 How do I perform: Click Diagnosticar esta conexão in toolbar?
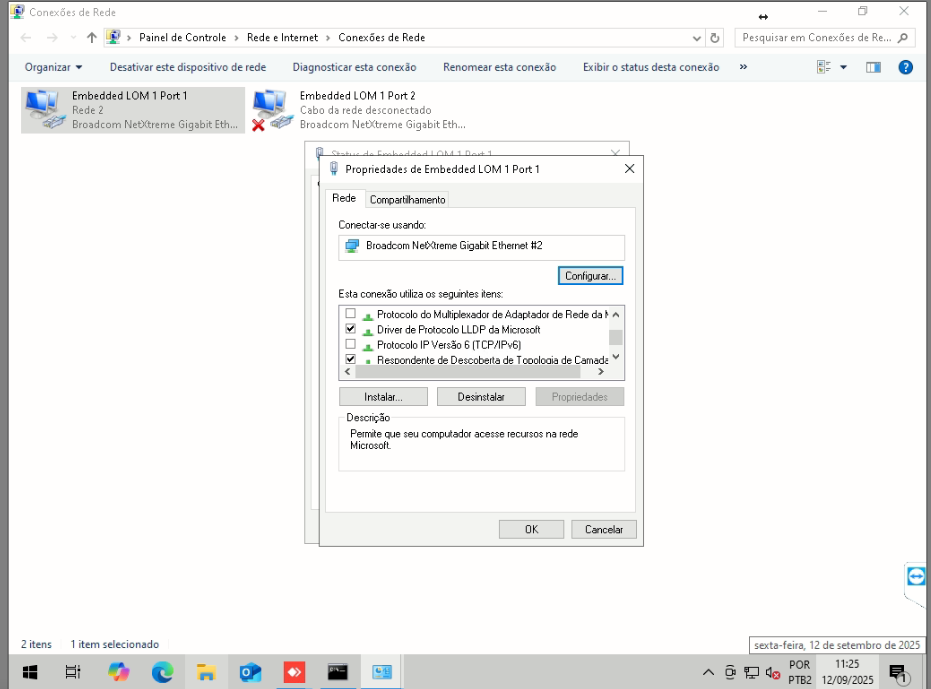[x=354, y=67]
